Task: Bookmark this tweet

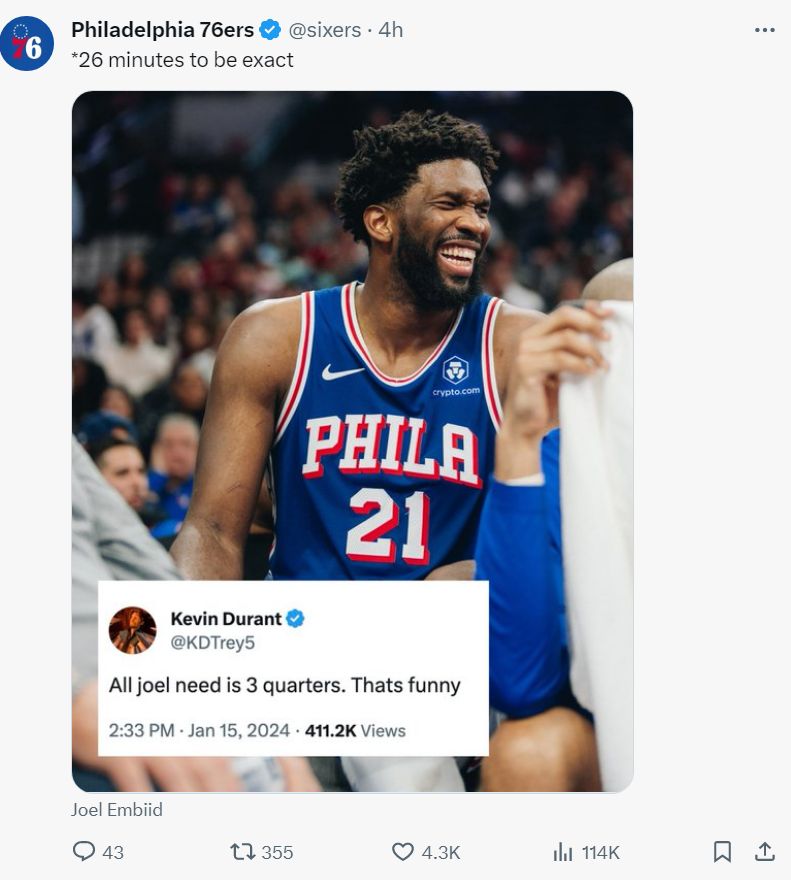Action: (x=722, y=852)
